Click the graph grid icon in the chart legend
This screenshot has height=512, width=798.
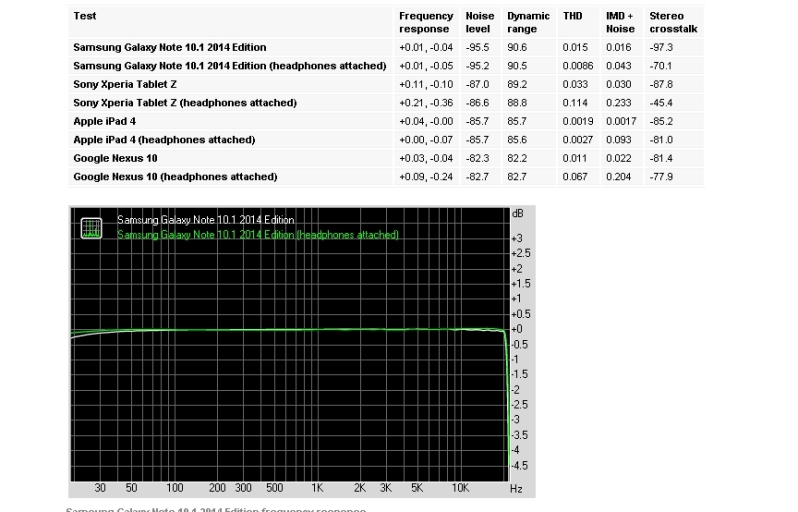click(92, 228)
